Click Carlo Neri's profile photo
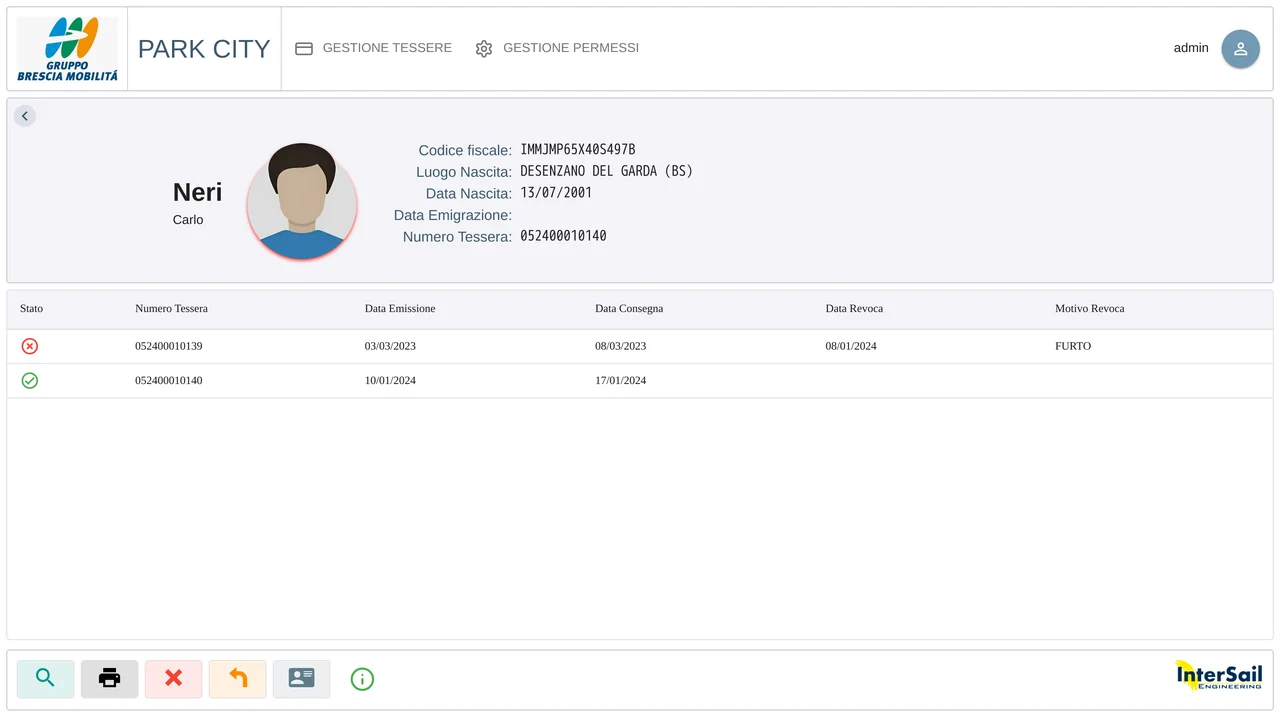Viewport: 1280px width, 720px height. (x=302, y=201)
